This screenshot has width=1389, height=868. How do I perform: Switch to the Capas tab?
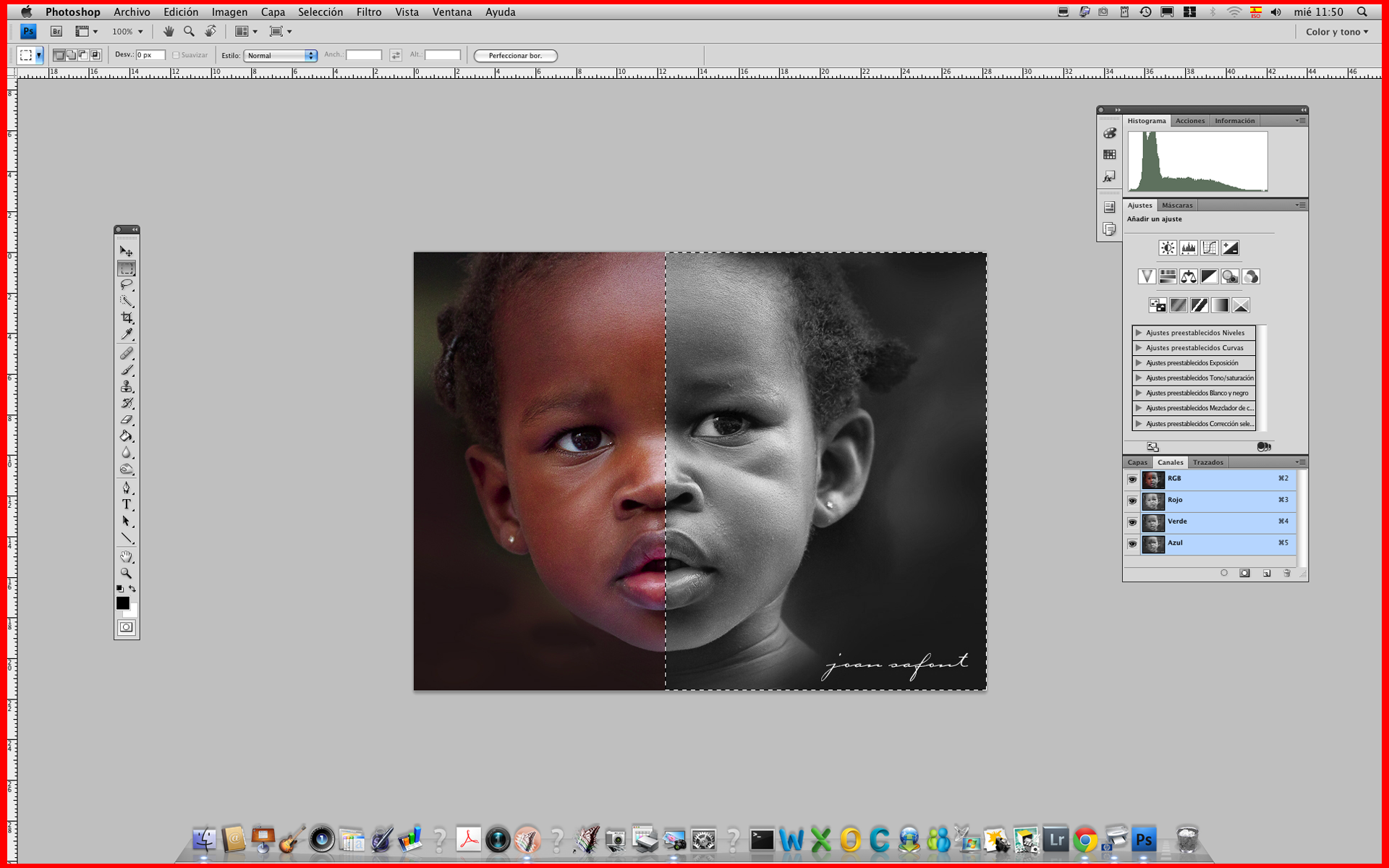pos(1137,462)
